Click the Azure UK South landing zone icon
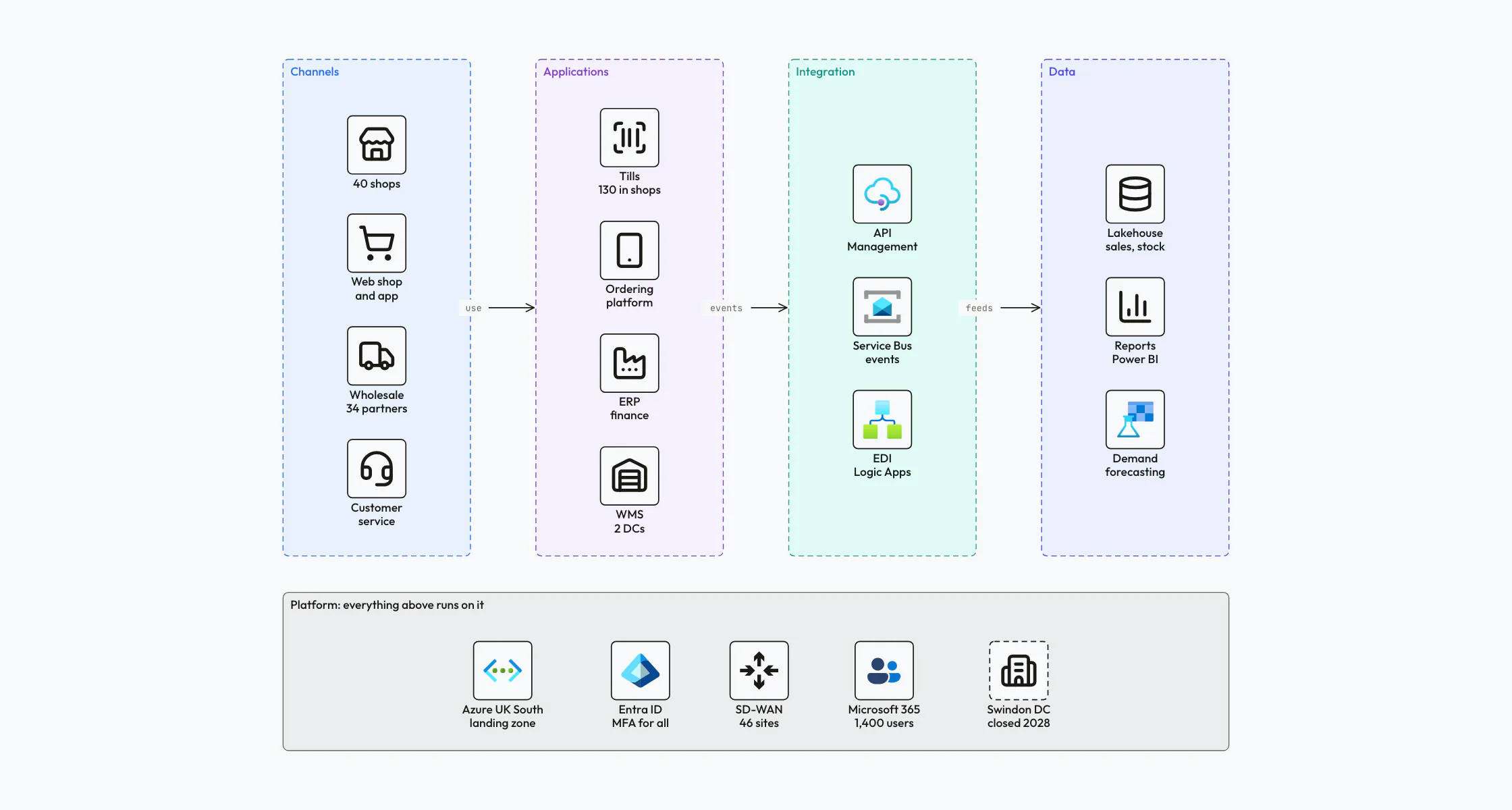 503,670
